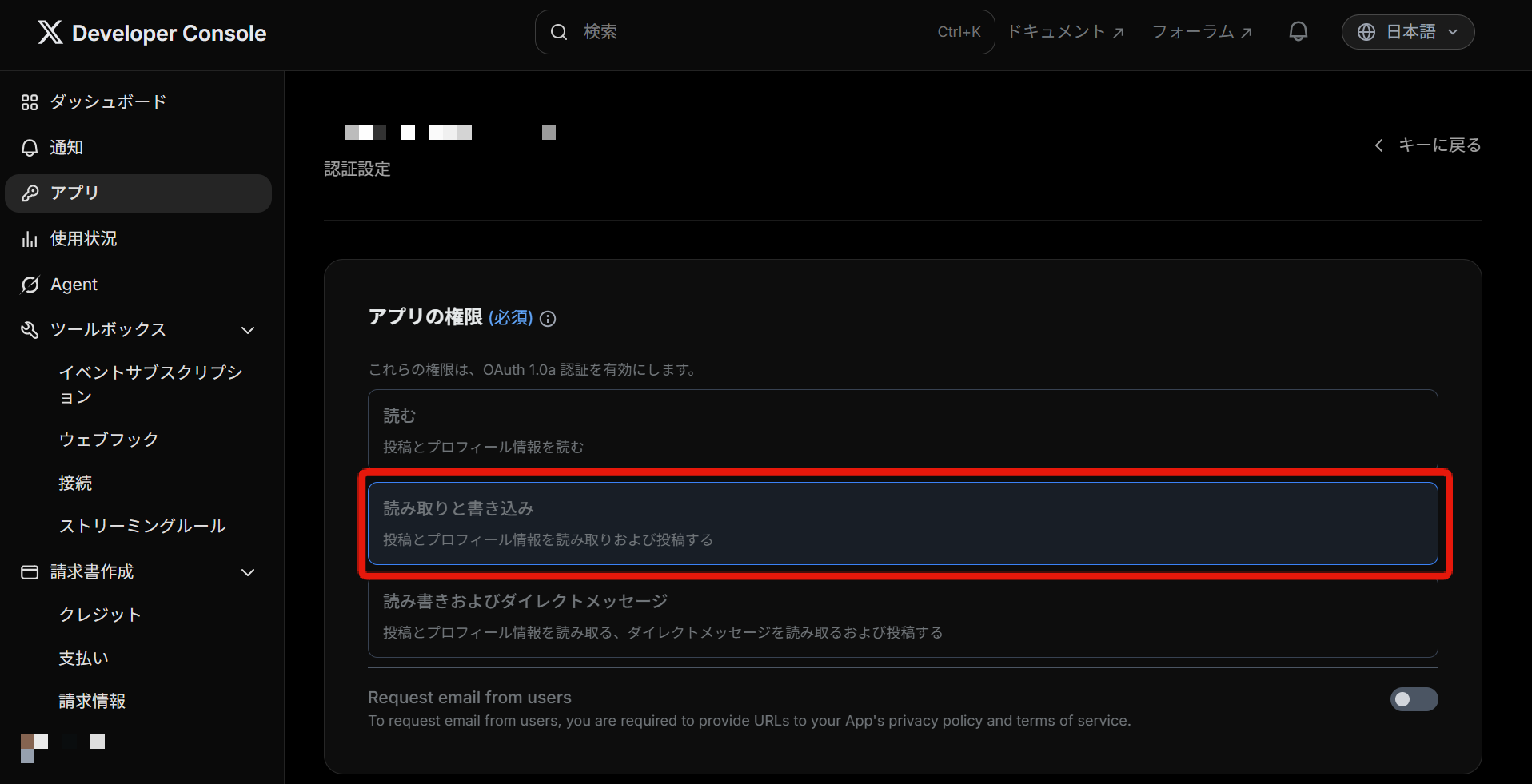Open クレジット under 請求書作成
Viewport: 1532px width, 784px height.
coord(100,615)
